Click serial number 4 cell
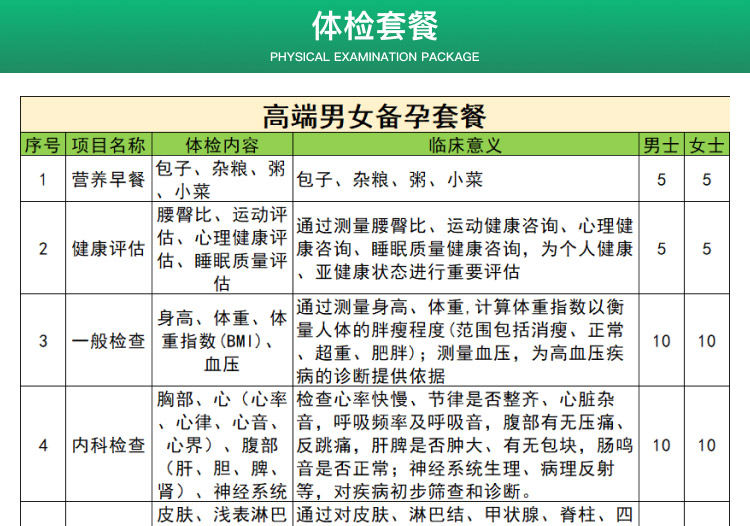The width and height of the screenshot is (750, 526). [x=43, y=444]
